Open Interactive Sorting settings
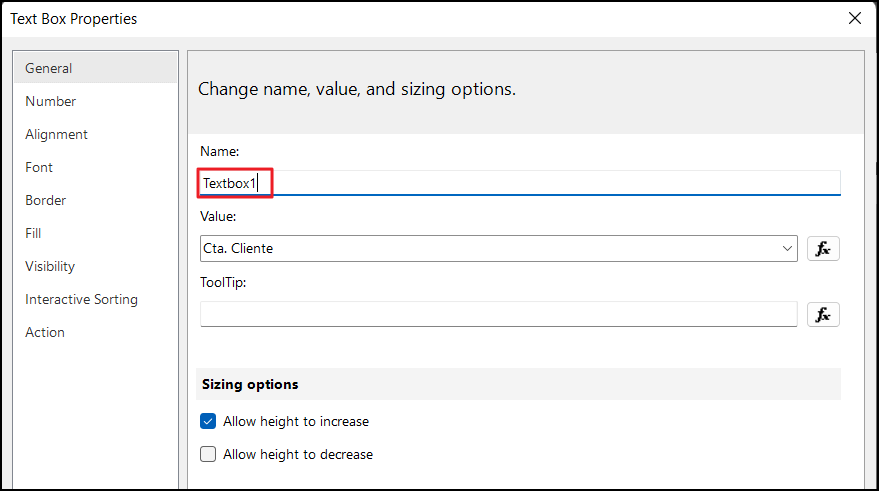This screenshot has height=491, width=879. point(82,299)
